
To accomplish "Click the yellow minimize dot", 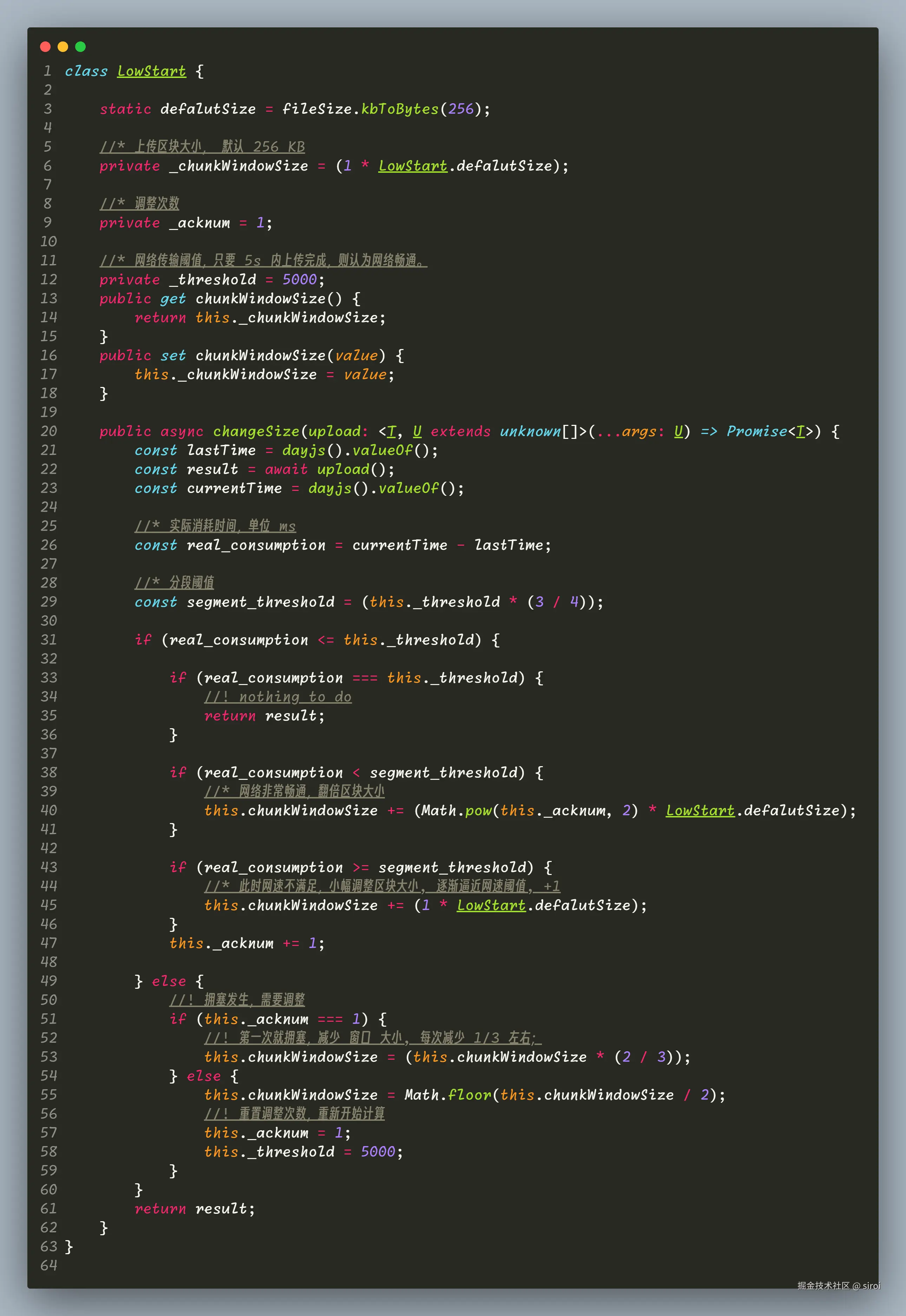I will point(63,47).
